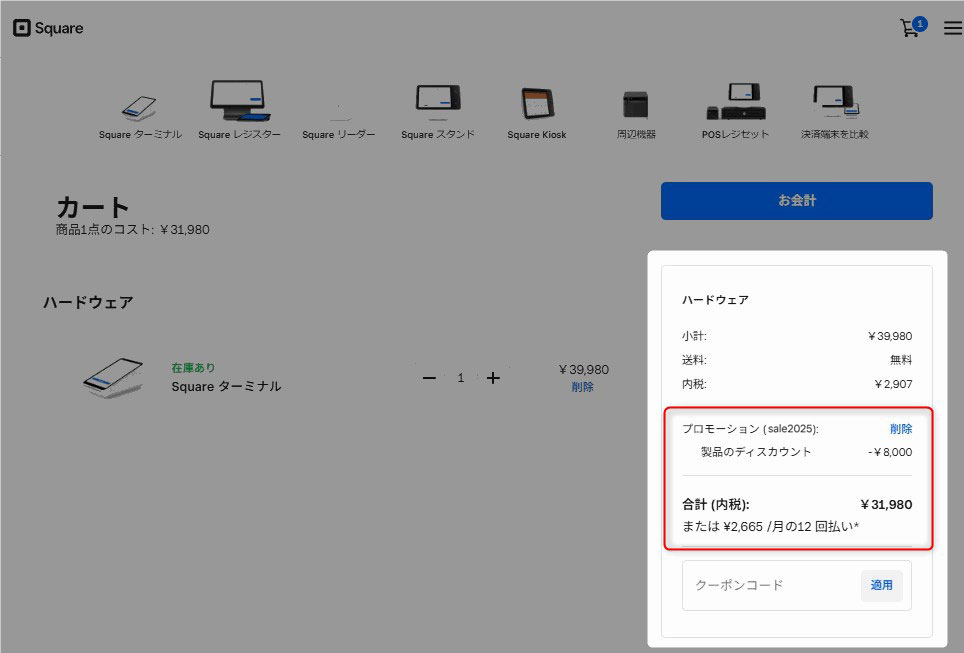The height and width of the screenshot is (653, 964).
Task: Select the Square スタンド product icon
Action: tap(438, 102)
